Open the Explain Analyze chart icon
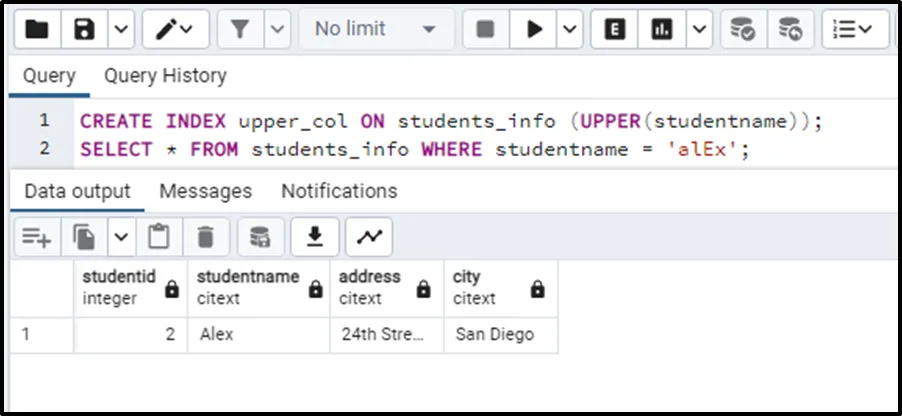The image size is (902, 416). [662, 29]
